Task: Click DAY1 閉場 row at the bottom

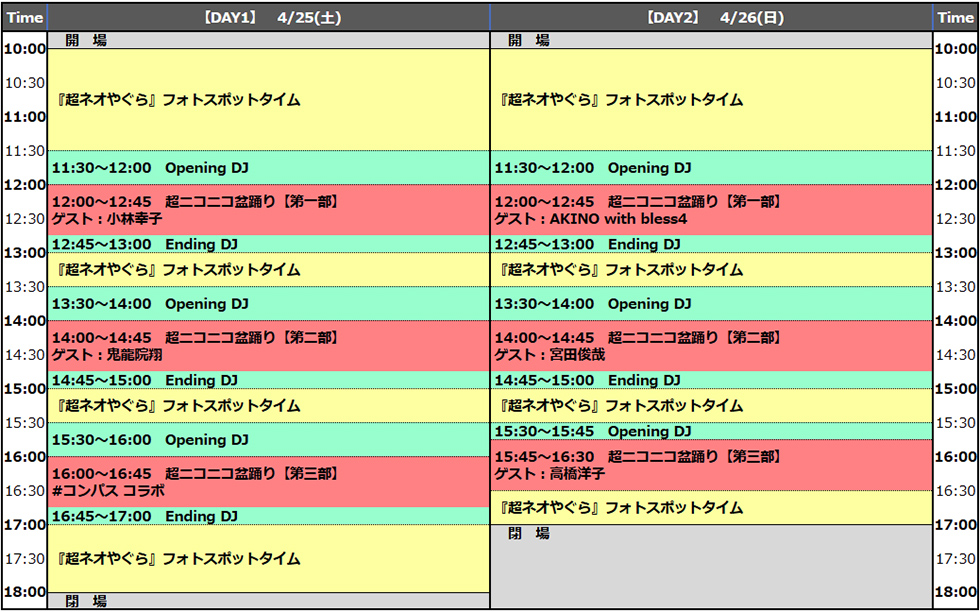Action: (x=268, y=601)
